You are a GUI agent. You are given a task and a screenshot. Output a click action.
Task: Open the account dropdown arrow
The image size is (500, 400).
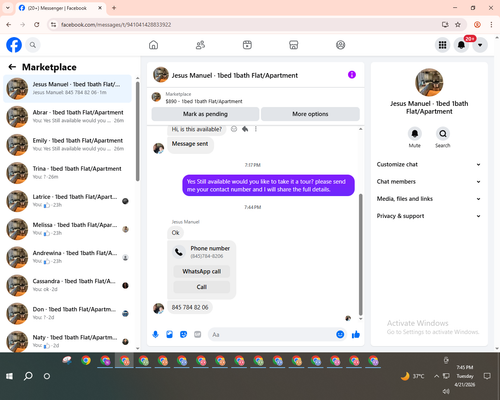coord(480,45)
